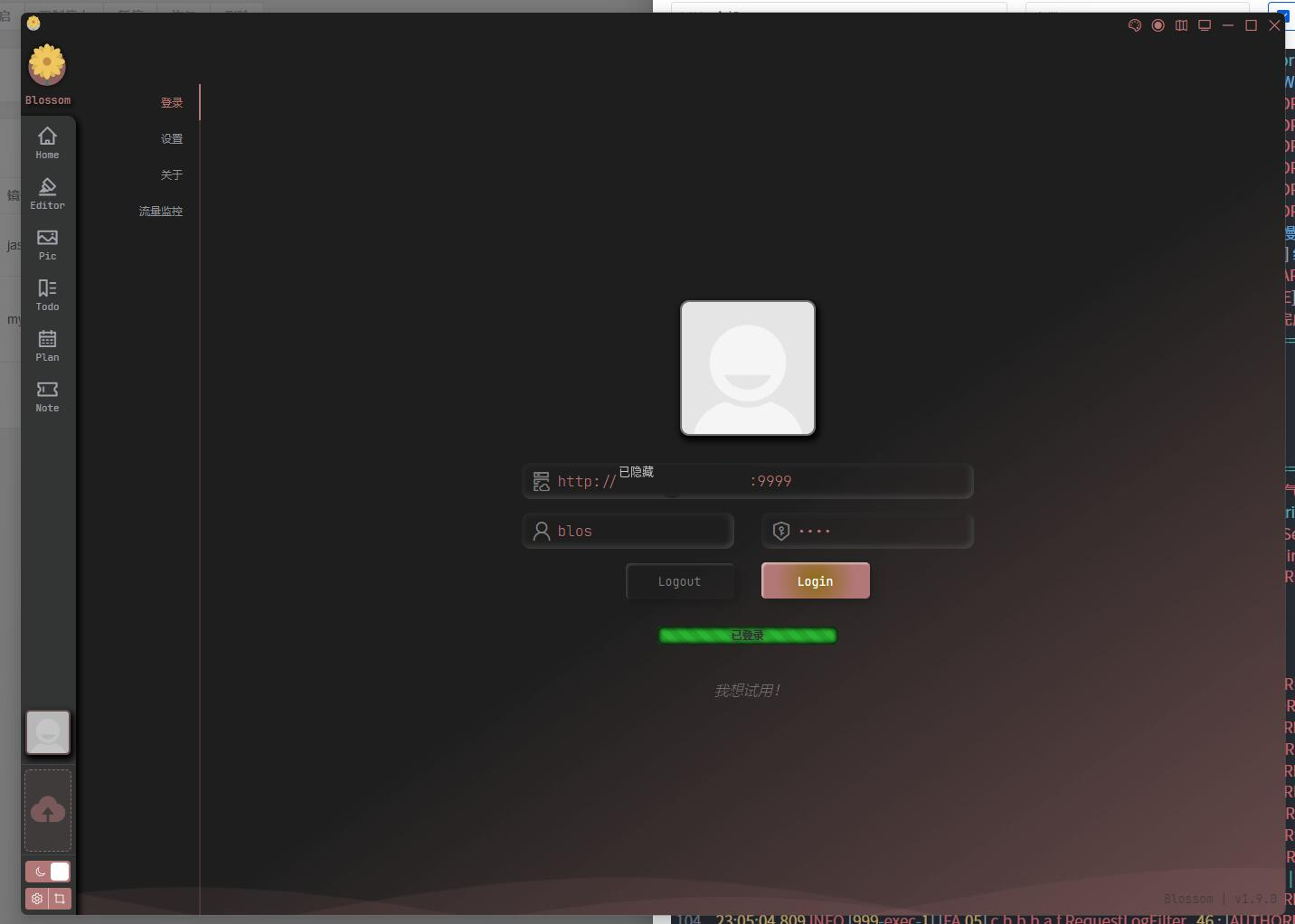The width and height of the screenshot is (1295, 924).
Task: Open settings gear at sidebar bottom
Action: tap(36, 899)
